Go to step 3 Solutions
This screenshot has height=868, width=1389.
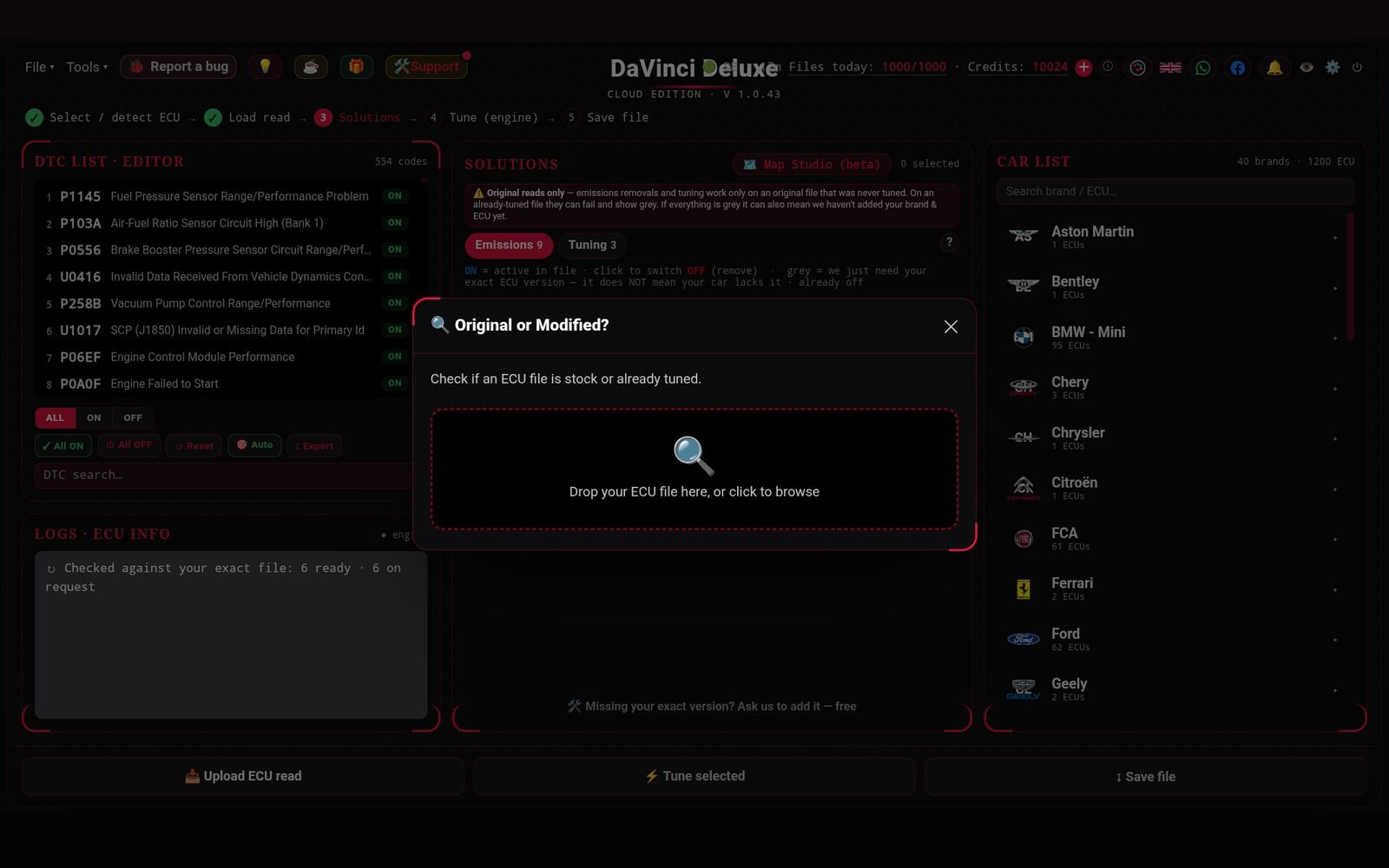358,117
